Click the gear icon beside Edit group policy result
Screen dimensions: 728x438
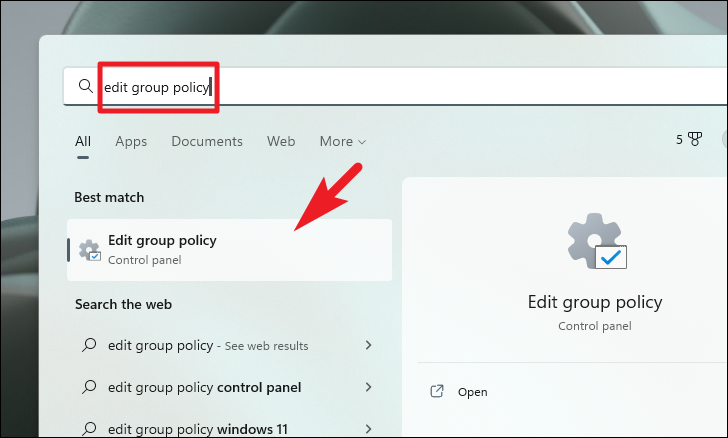coord(90,250)
